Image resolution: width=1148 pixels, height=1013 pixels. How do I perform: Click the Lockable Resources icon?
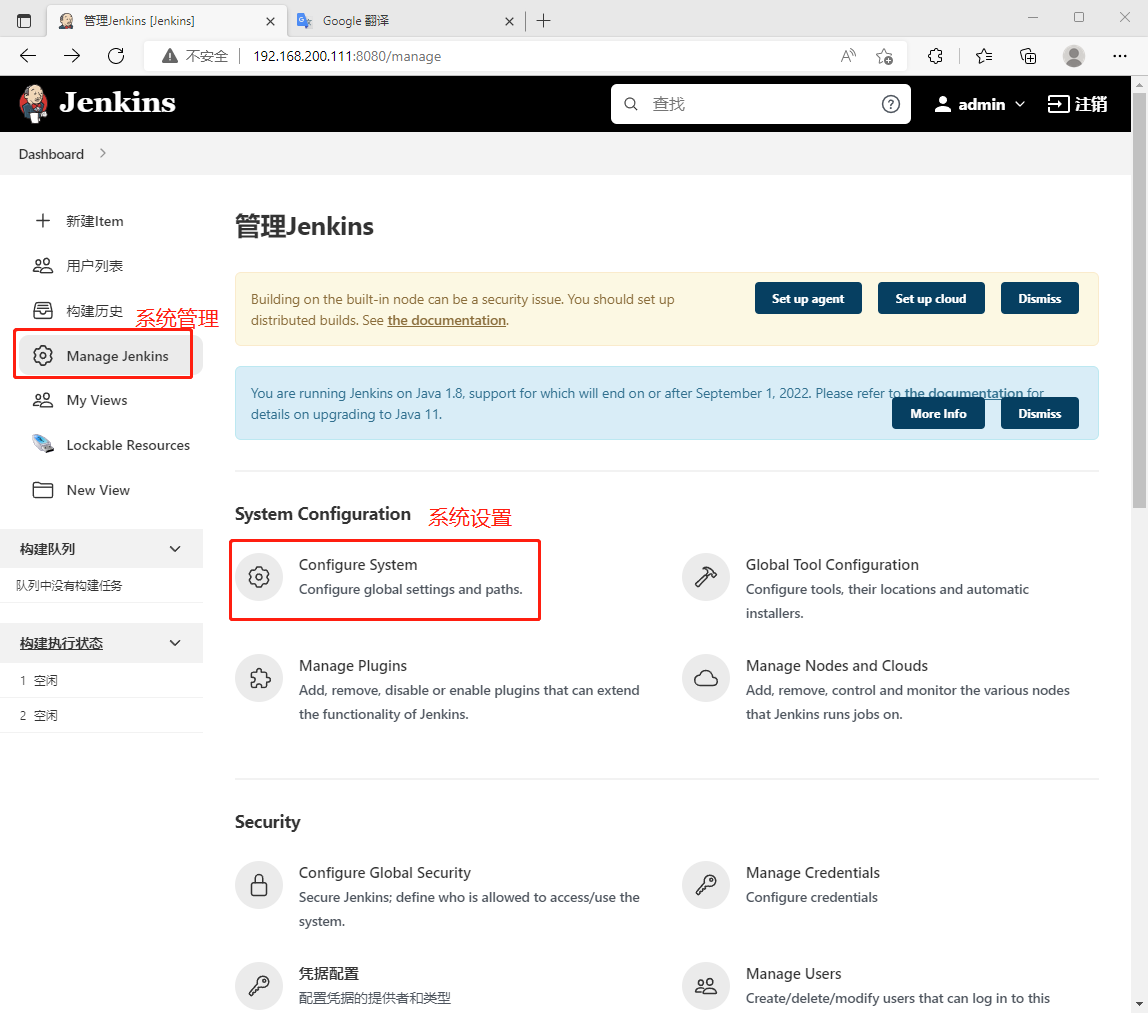coord(43,444)
